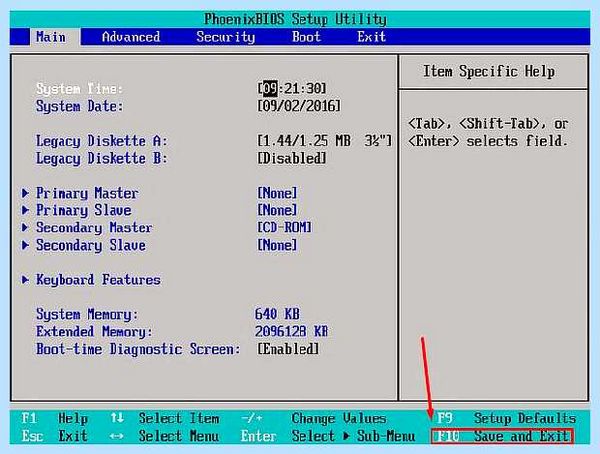Click the 640 KB value
600x454 pixels.
click(277, 314)
